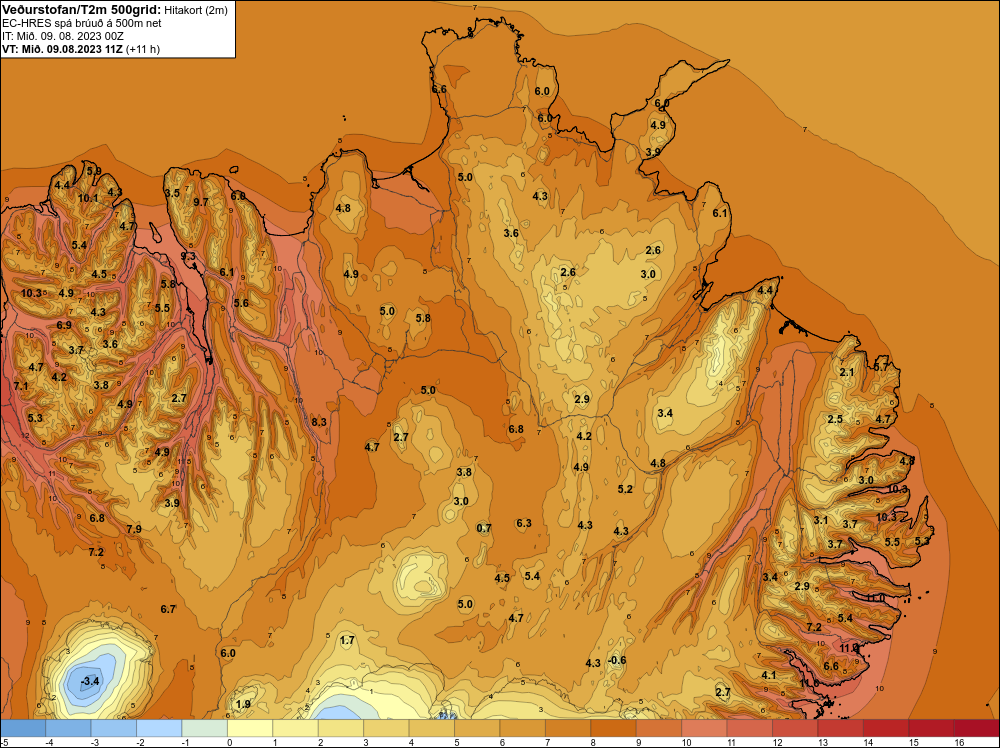
Task: Pick the 6.3 temperature label
Action: click(x=524, y=523)
